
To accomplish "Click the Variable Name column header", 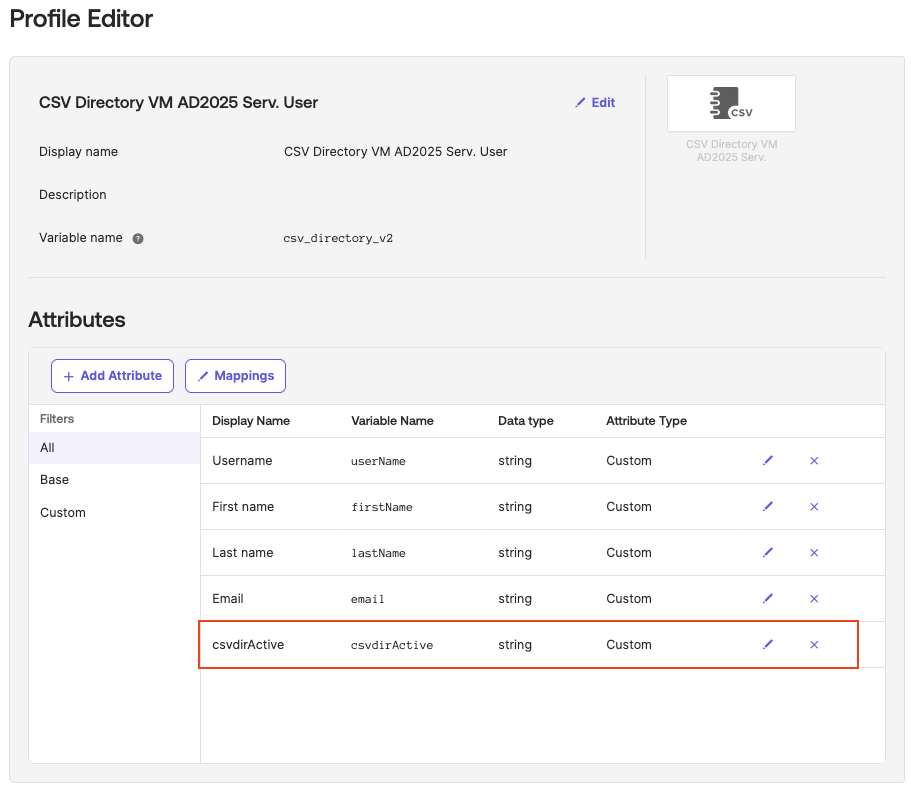I will (392, 421).
